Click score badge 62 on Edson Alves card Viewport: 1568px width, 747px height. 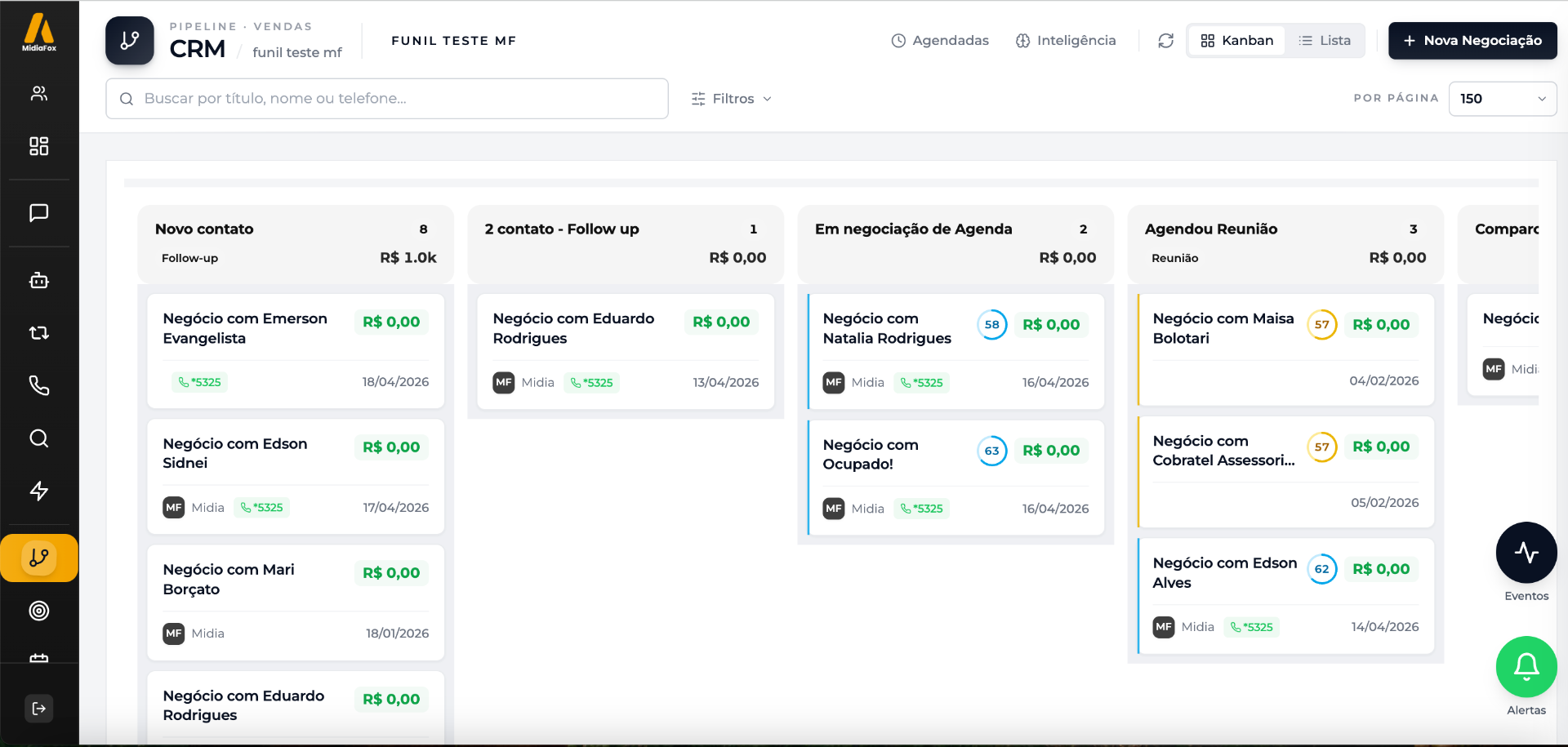click(1322, 569)
